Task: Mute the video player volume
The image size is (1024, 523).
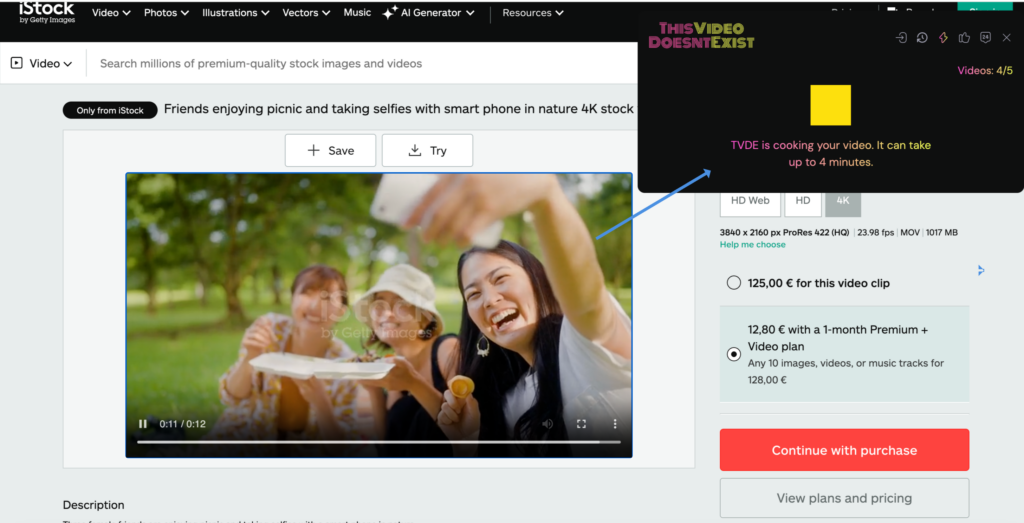Action: (547, 424)
